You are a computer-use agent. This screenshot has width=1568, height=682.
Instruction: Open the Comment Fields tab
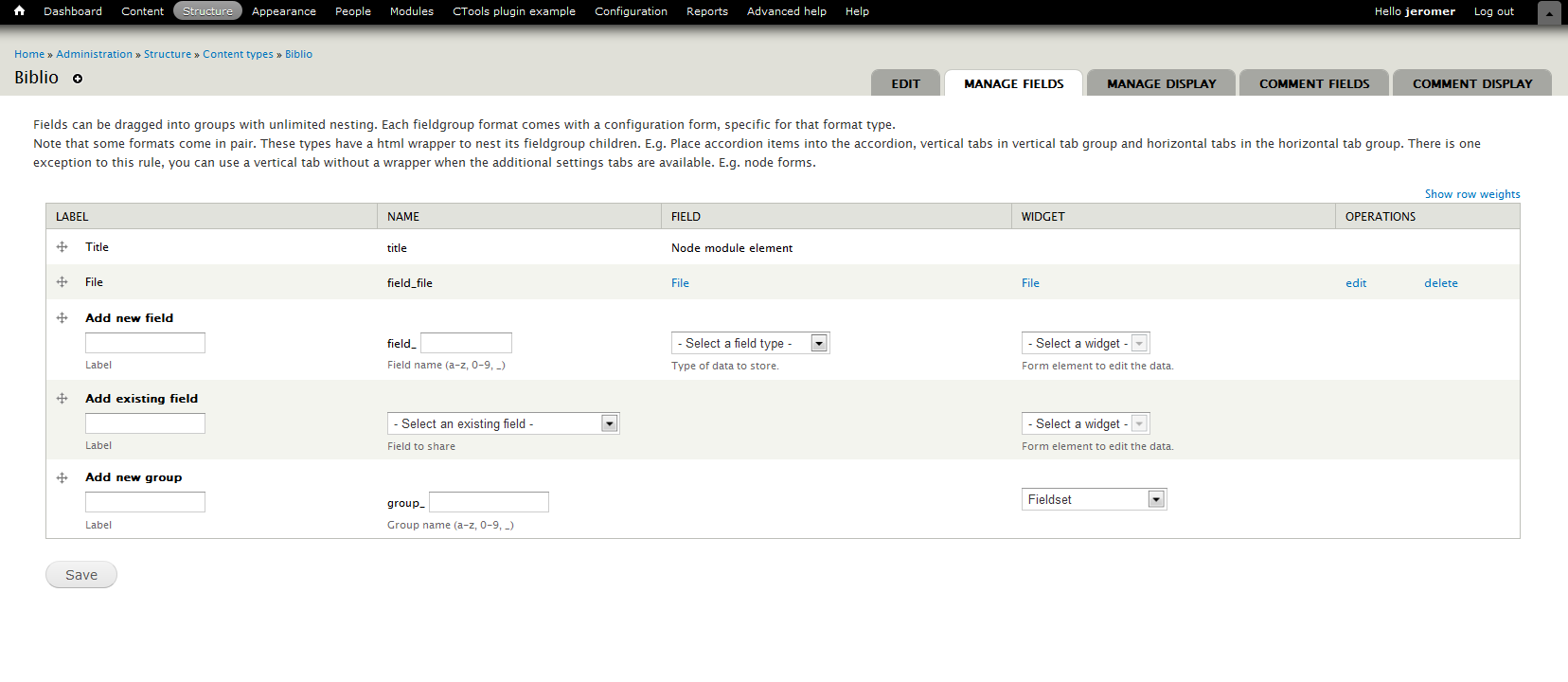pyautogui.click(x=1313, y=83)
